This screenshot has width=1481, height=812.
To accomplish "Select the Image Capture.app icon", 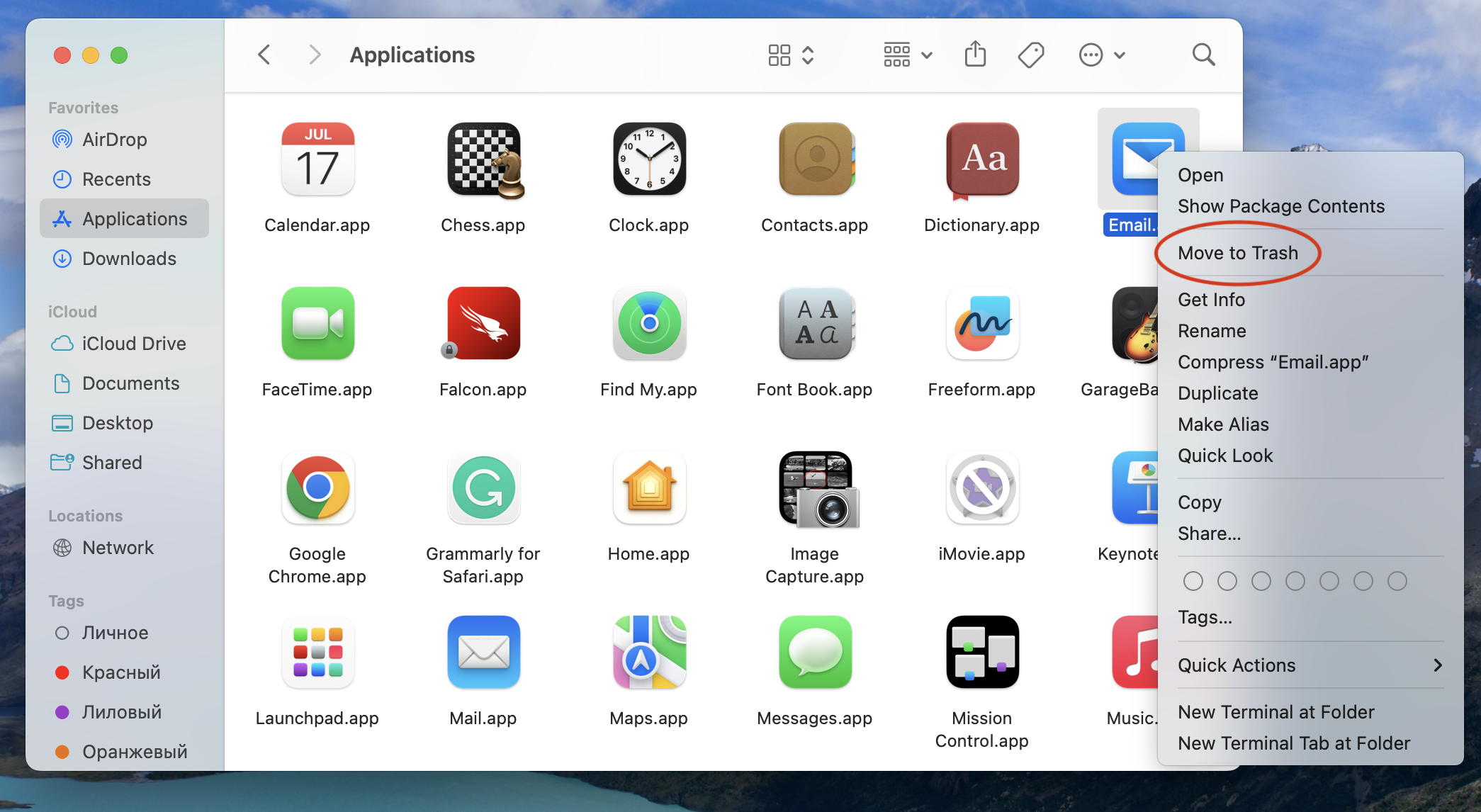I will coord(818,490).
